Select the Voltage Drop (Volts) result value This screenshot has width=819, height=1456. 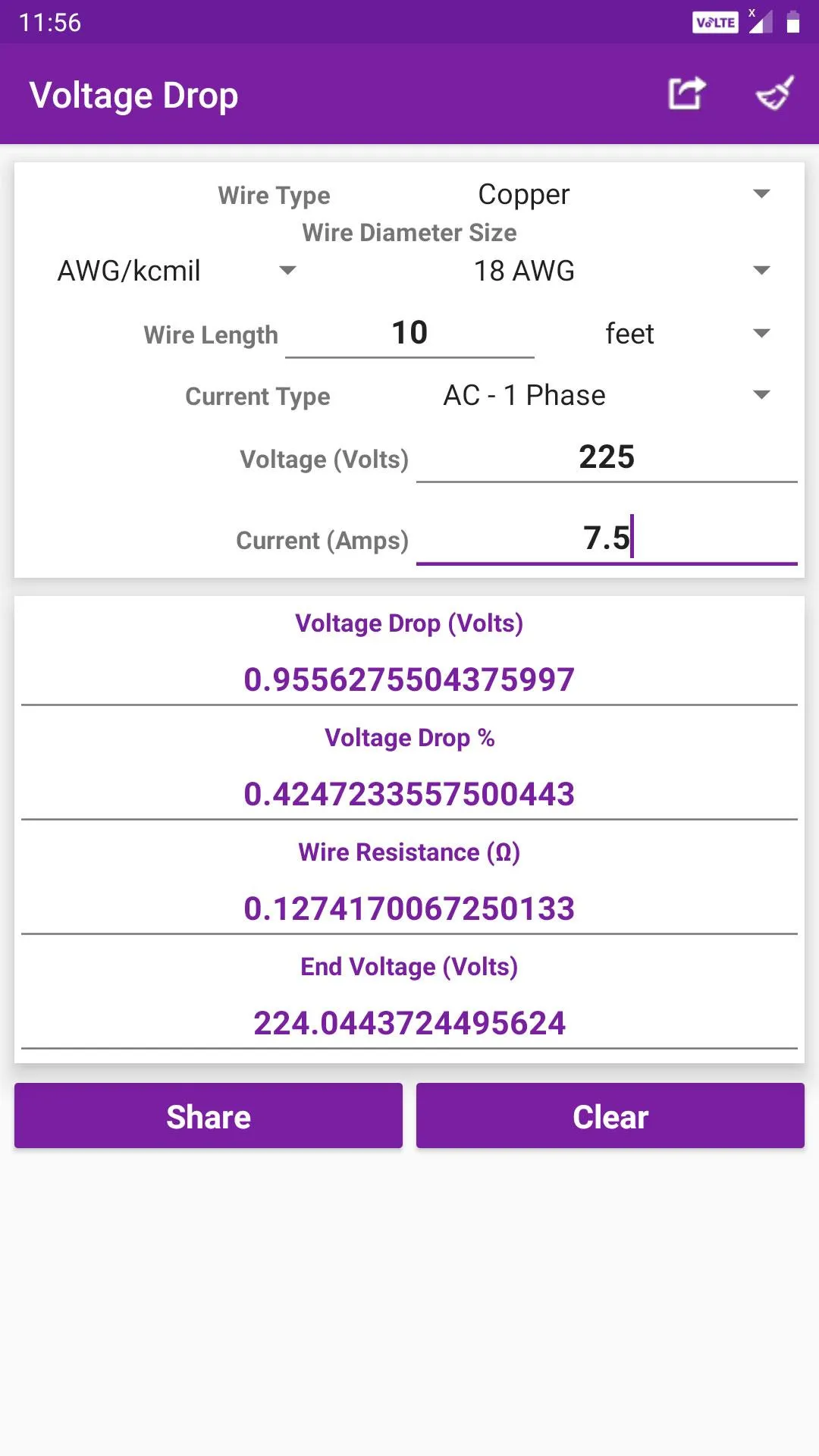pyautogui.click(x=409, y=679)
